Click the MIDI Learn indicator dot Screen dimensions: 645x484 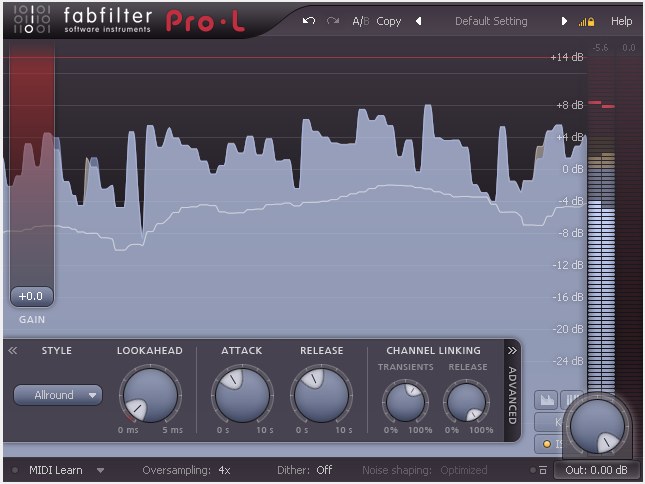[15, 470]
